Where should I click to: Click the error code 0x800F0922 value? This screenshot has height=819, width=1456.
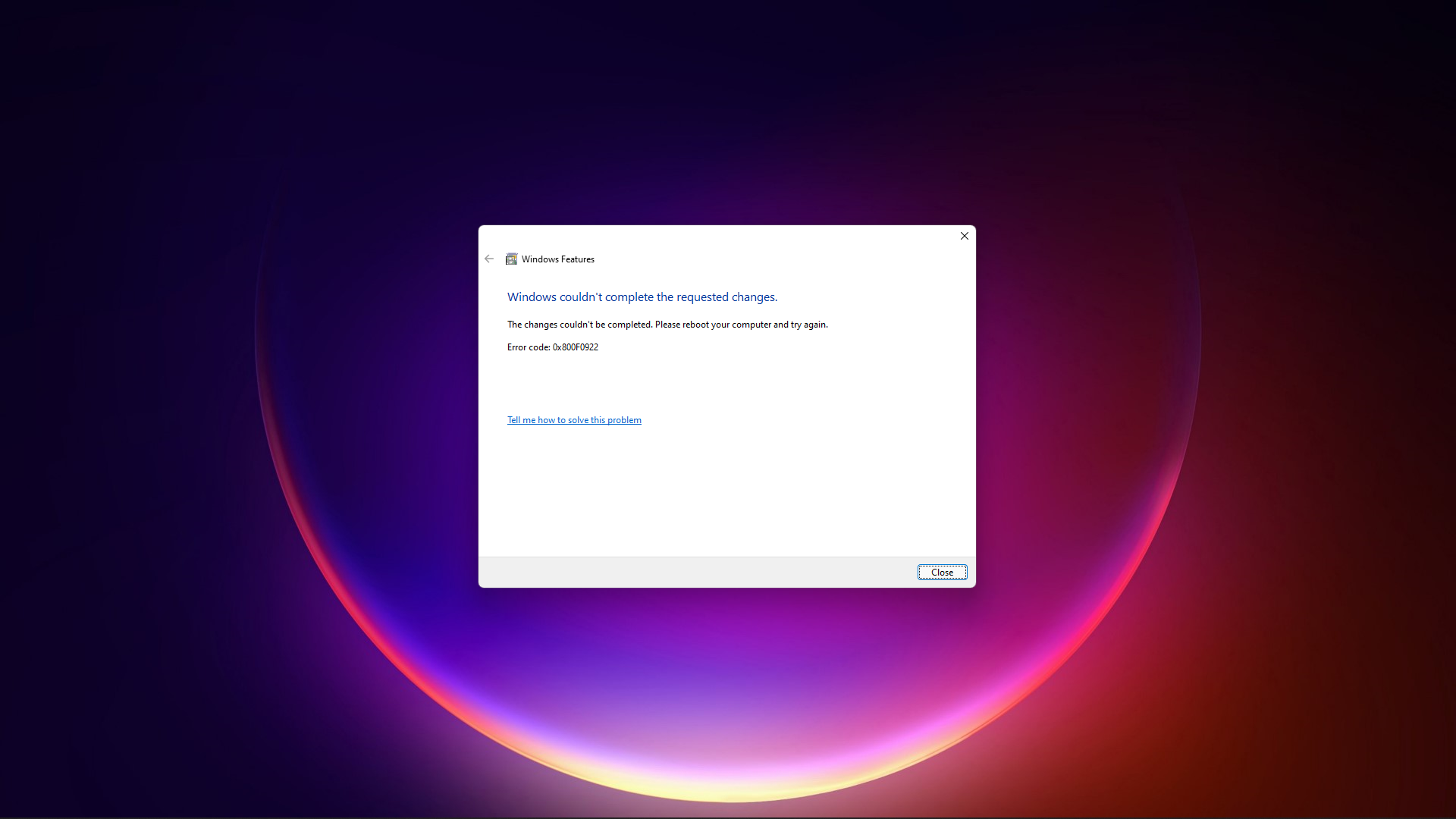pos(576,347)
